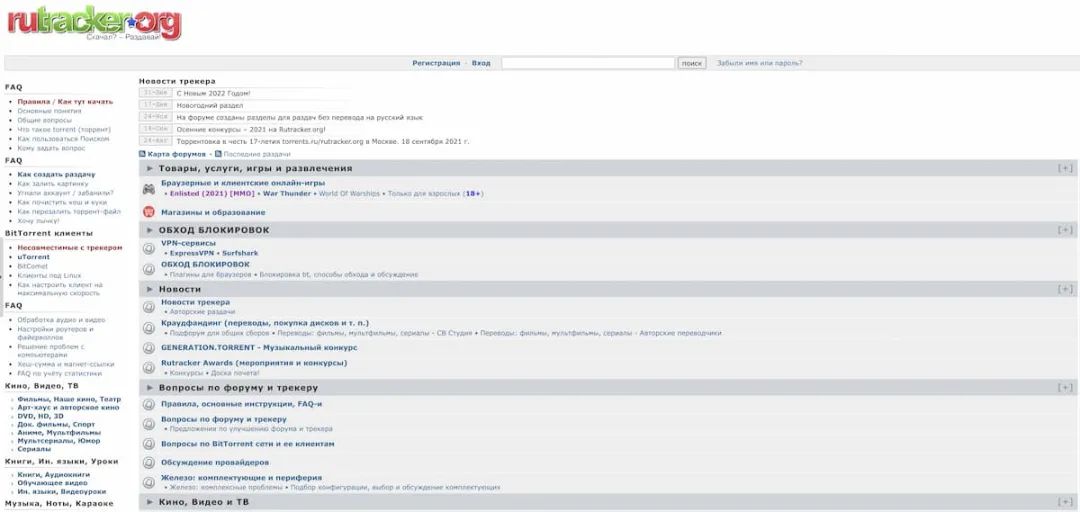This screenshot has height=512, width=1080.
Task: Click the feed icon before Карта форумов
Action: coord(142,154)
